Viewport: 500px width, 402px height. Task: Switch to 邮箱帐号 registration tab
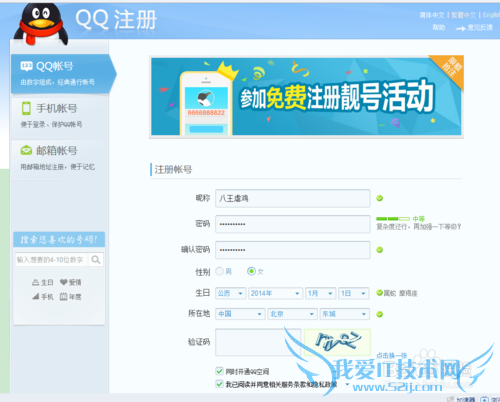(59, 159)
